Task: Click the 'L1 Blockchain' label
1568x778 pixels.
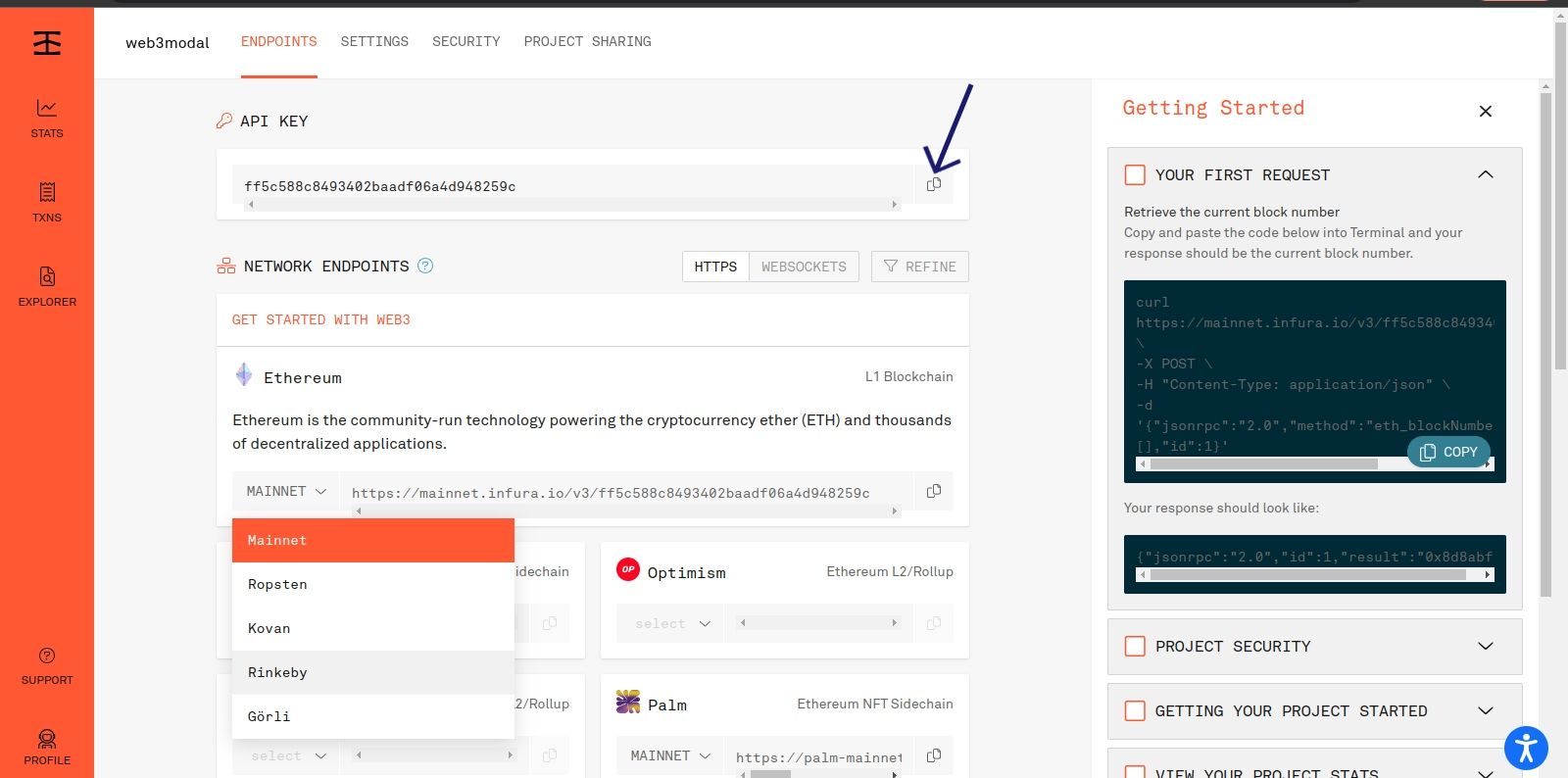Action: point(908,376)
